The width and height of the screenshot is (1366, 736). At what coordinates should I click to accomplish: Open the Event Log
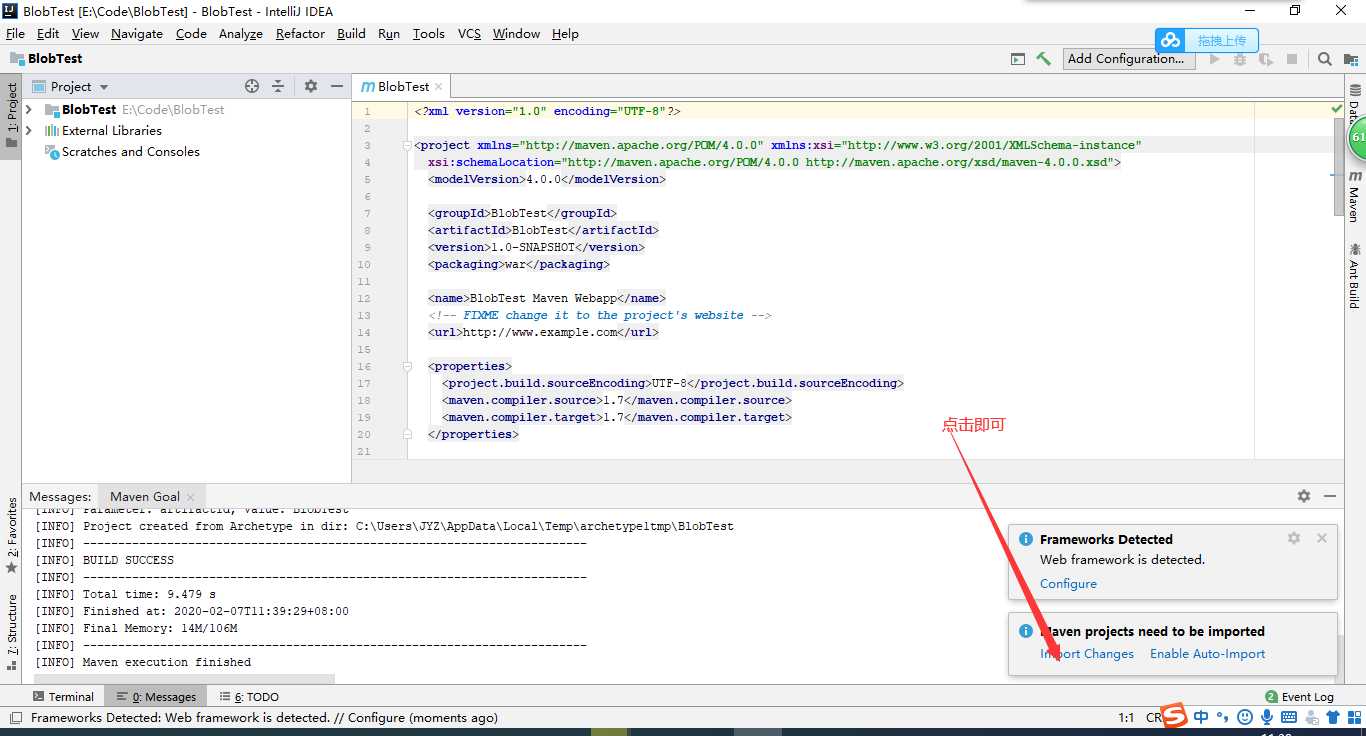1299,697
